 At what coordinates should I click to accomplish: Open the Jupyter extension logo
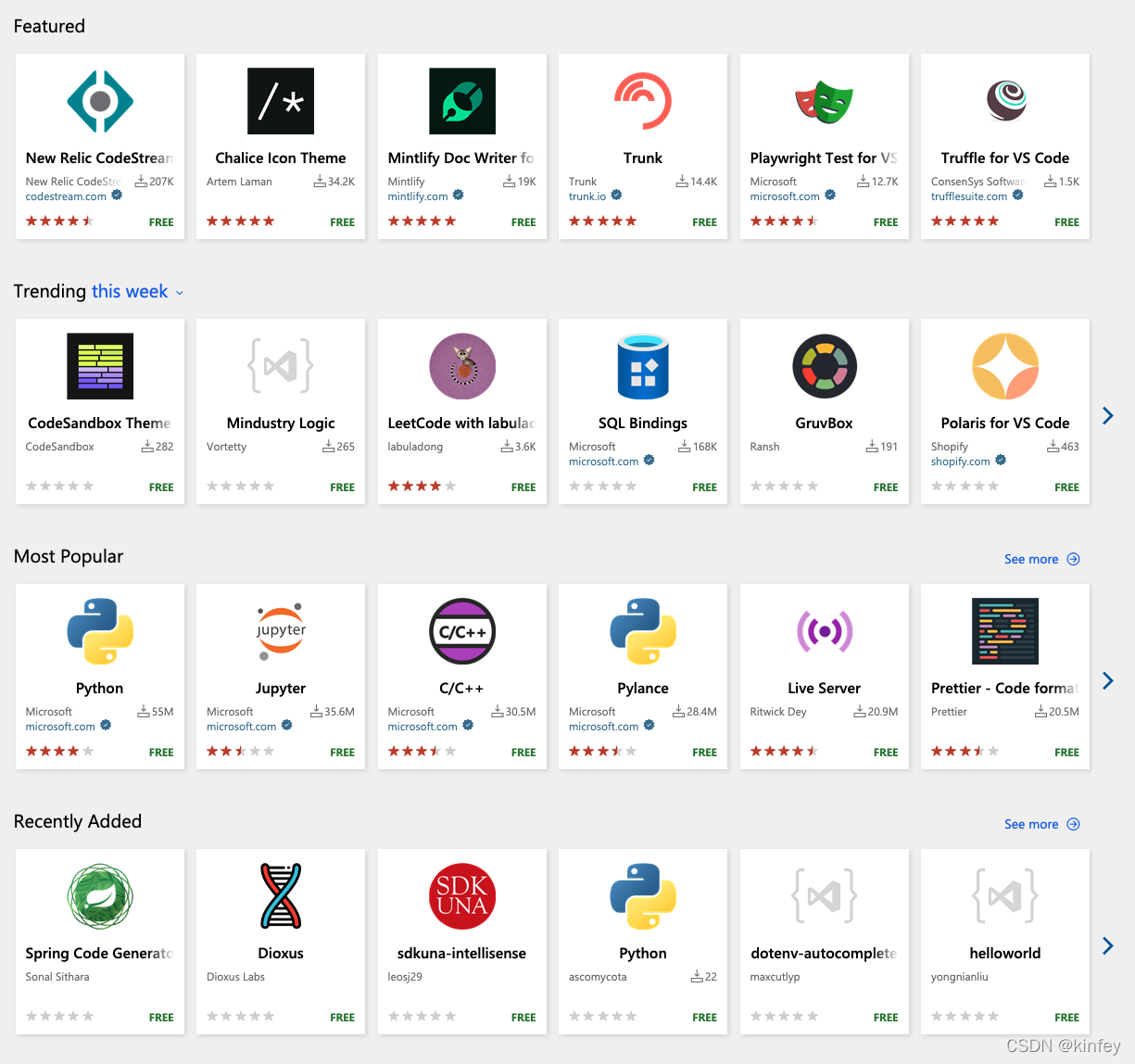(281, 631)
